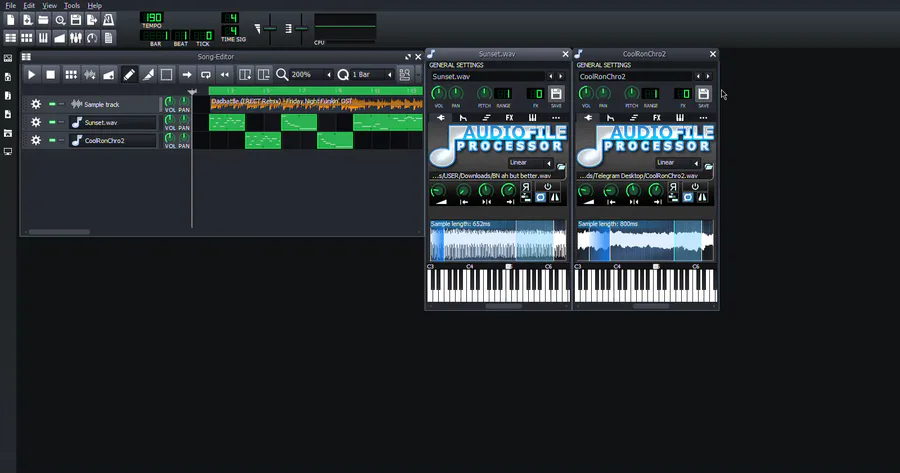Stop song playback in Song Editor
900x473 pixels.
pyautogui.click(x=51, y=75)
